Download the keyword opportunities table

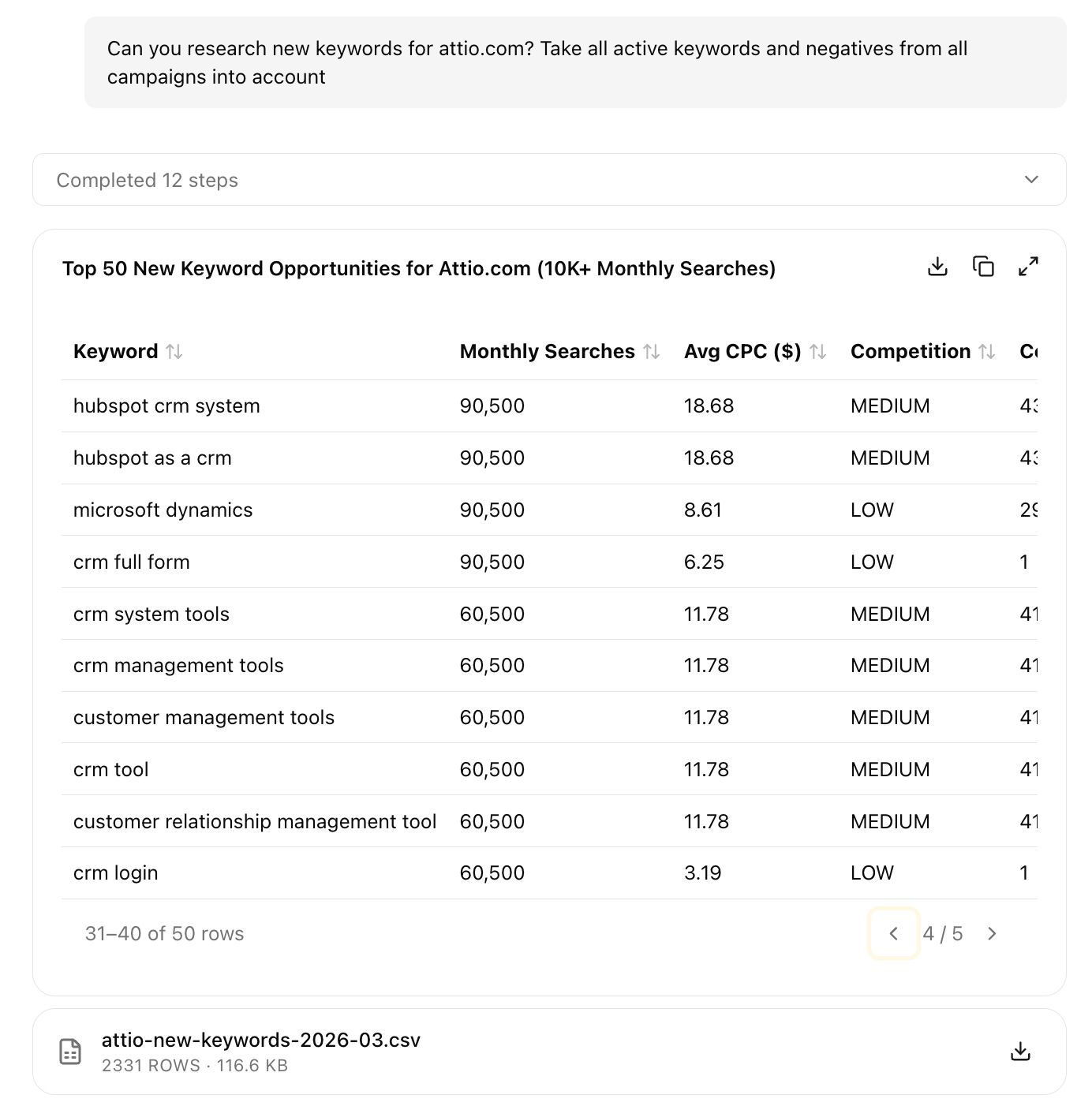click(937, 267)
